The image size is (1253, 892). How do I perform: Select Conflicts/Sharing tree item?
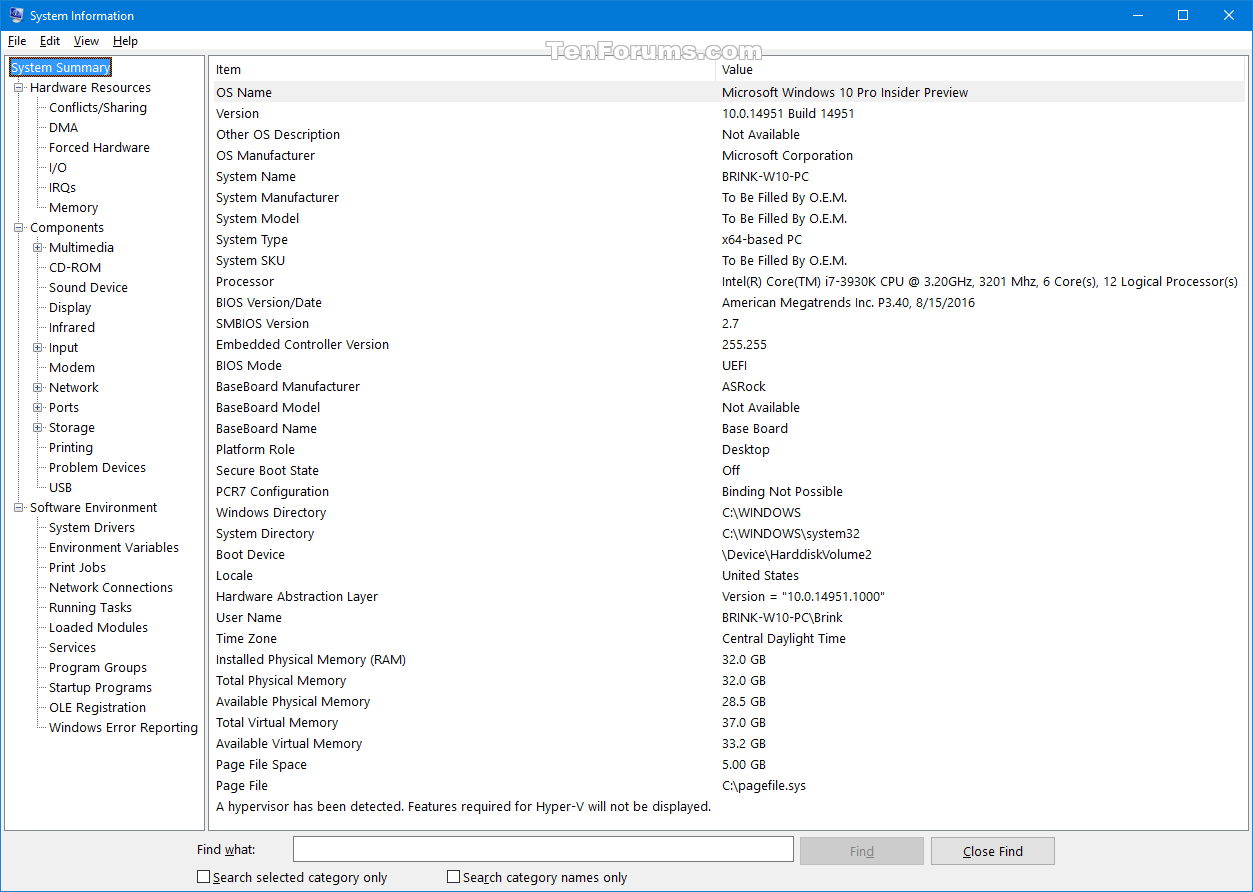click(x=98, y=107)
